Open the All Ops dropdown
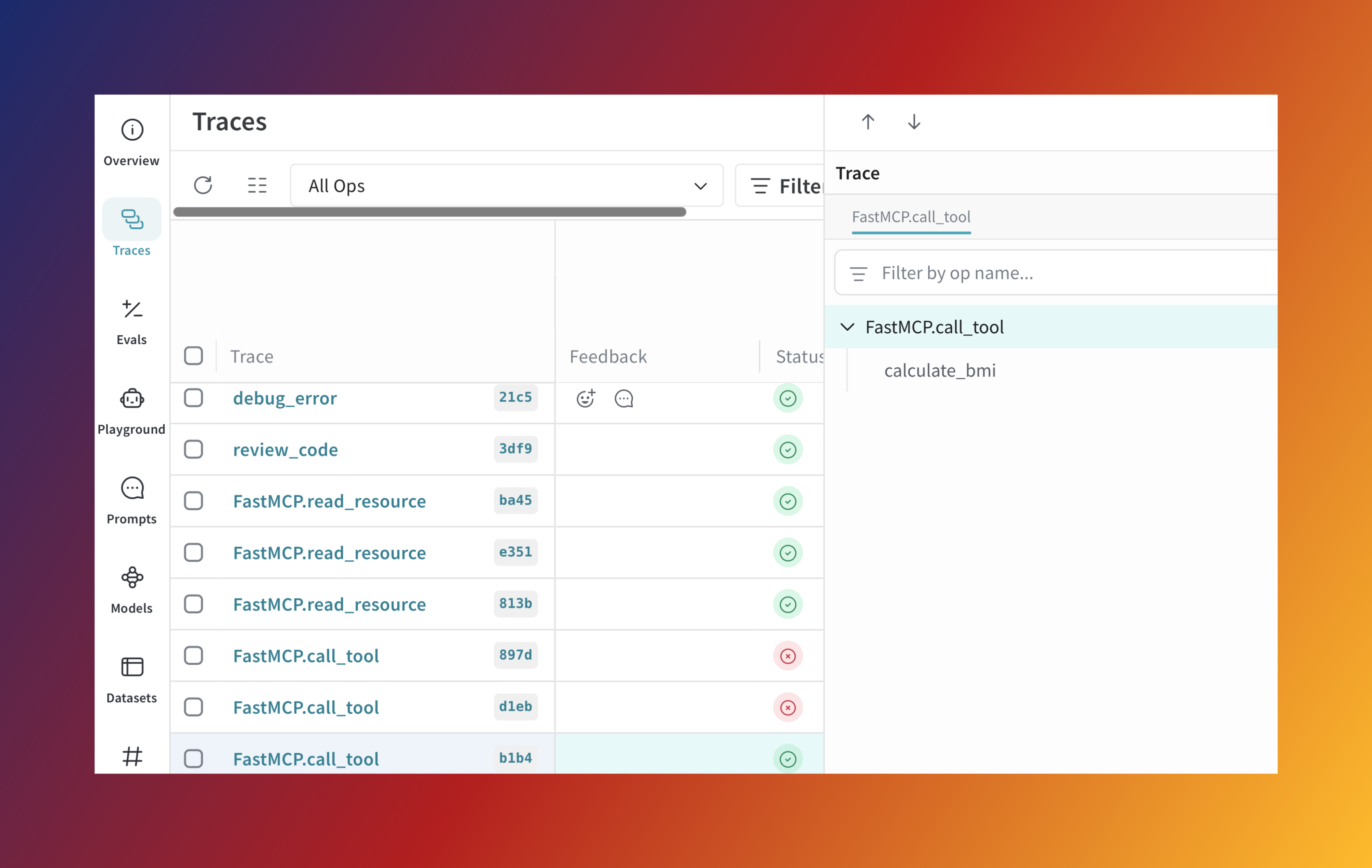The image size is (1372, 868). (x=507, y=186)
